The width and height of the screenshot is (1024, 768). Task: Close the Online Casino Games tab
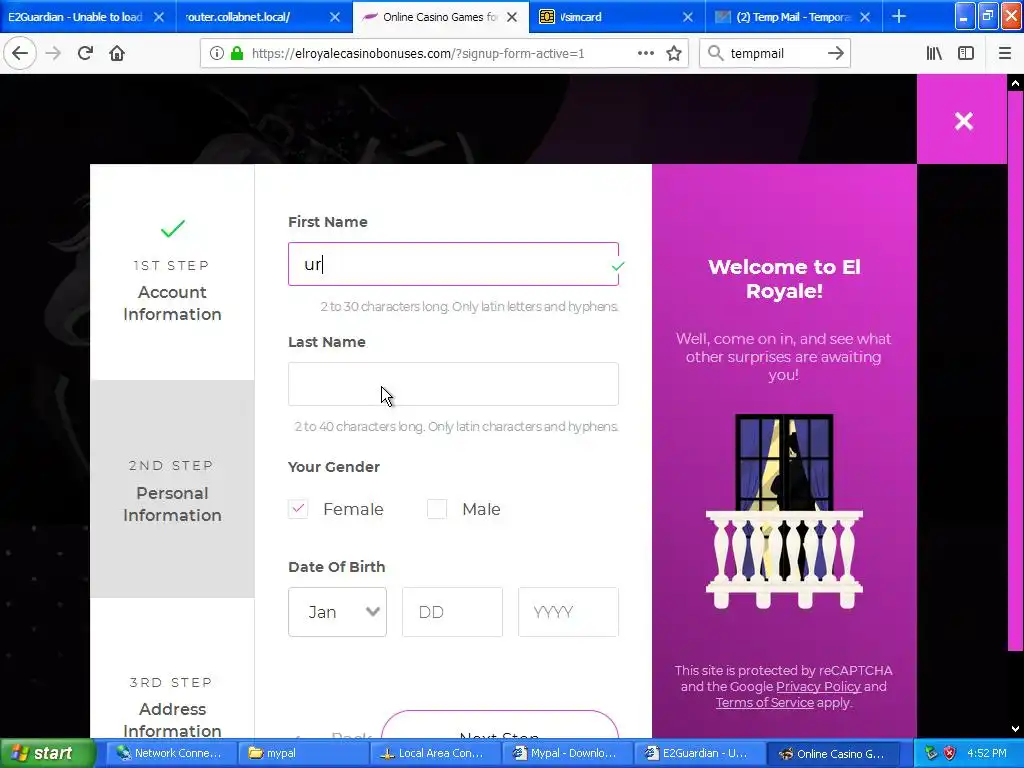point(512,17)
